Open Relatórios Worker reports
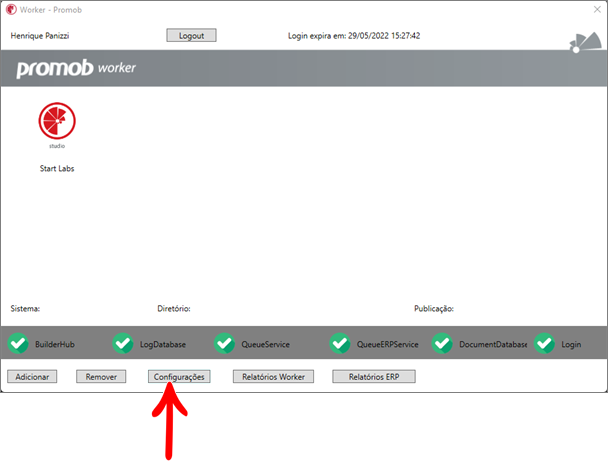Viewport: 614px width, 463px height. point(273,376)
